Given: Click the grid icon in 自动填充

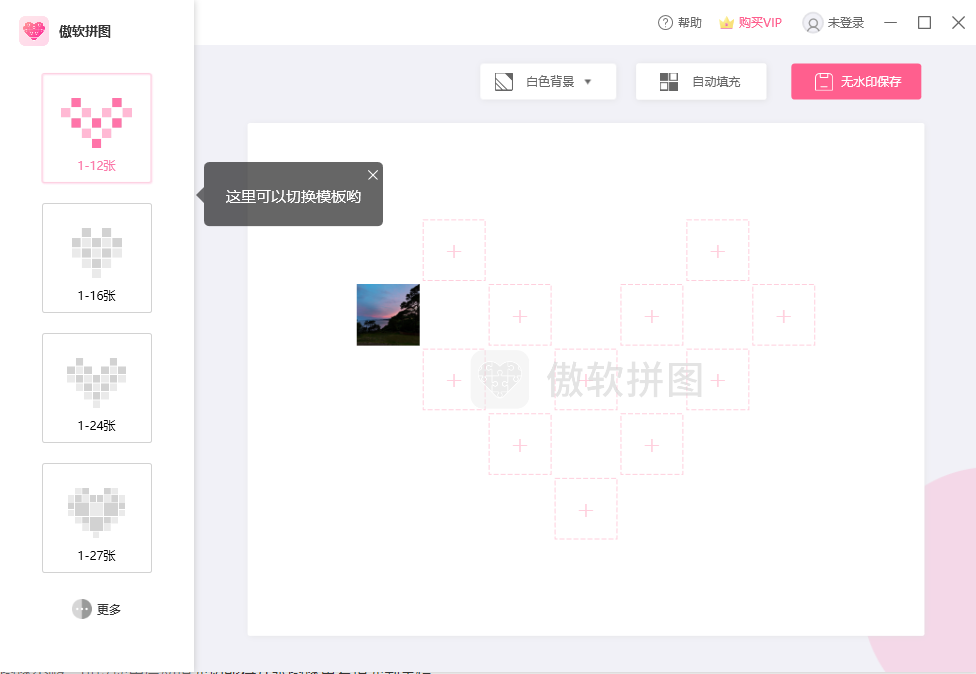Looking at the screenshot, I should point(669,82).
